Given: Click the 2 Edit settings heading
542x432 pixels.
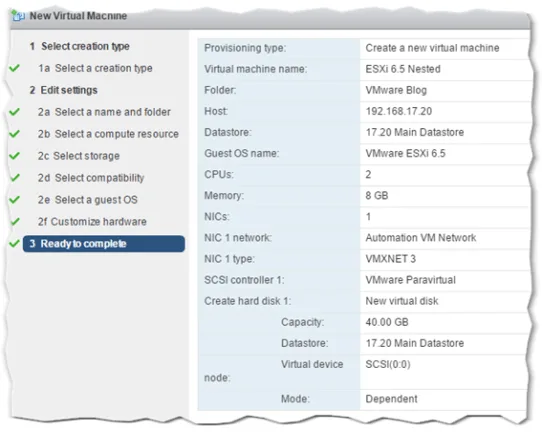Looking at the screenshot, I should click(64, 90).
